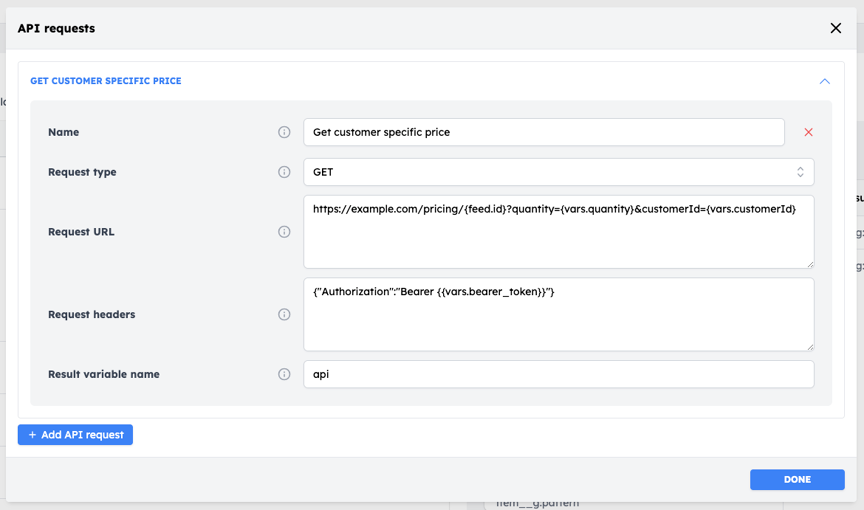Focus the Result variable name field
Image resolution: width=864 pixels, height=510 pixels.
559,375
